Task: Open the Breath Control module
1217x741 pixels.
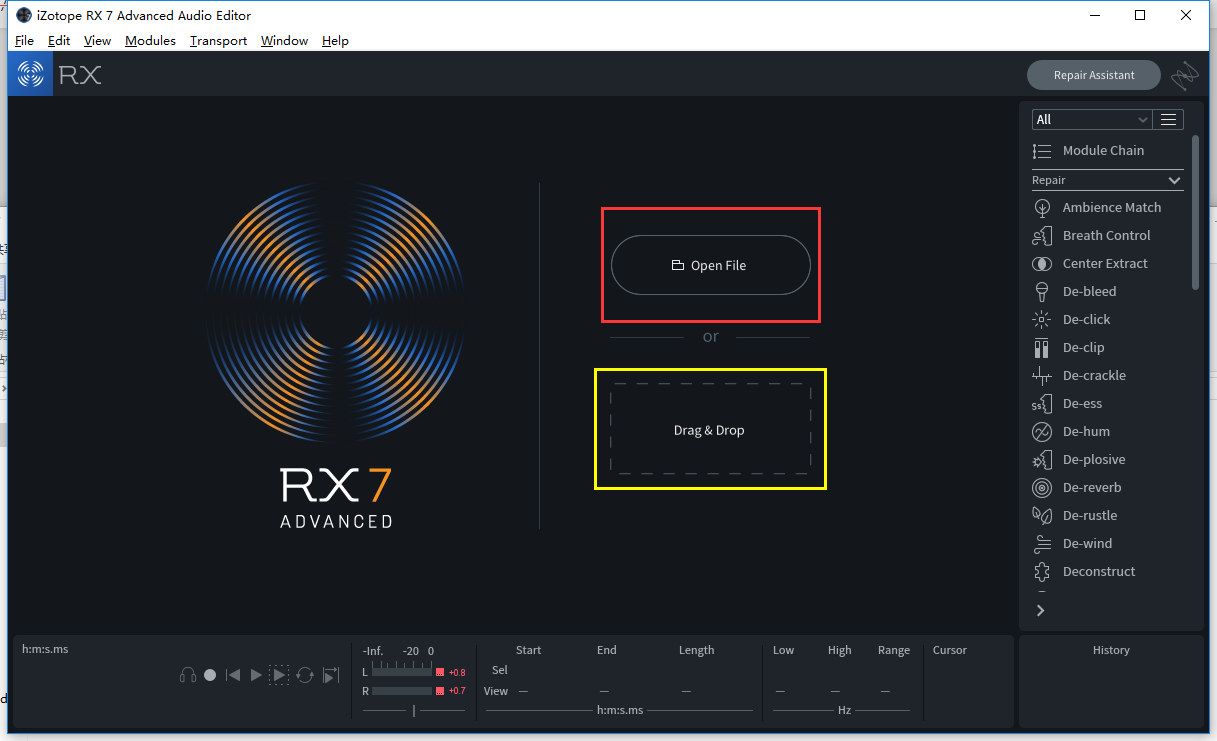Action: pyautogui.click(x=1106, y=236)
